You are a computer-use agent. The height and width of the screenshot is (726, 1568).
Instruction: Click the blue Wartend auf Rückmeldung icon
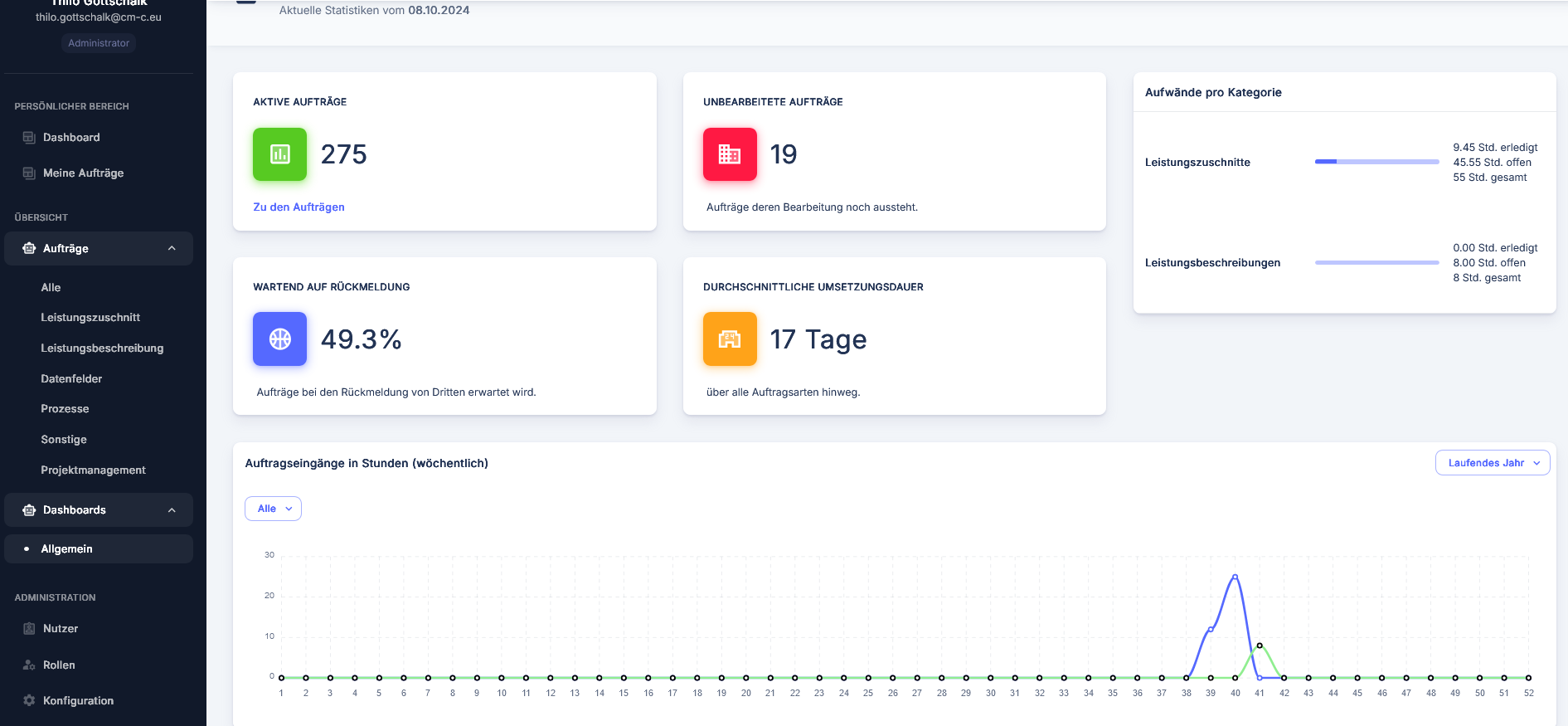[x=280, y=339]
